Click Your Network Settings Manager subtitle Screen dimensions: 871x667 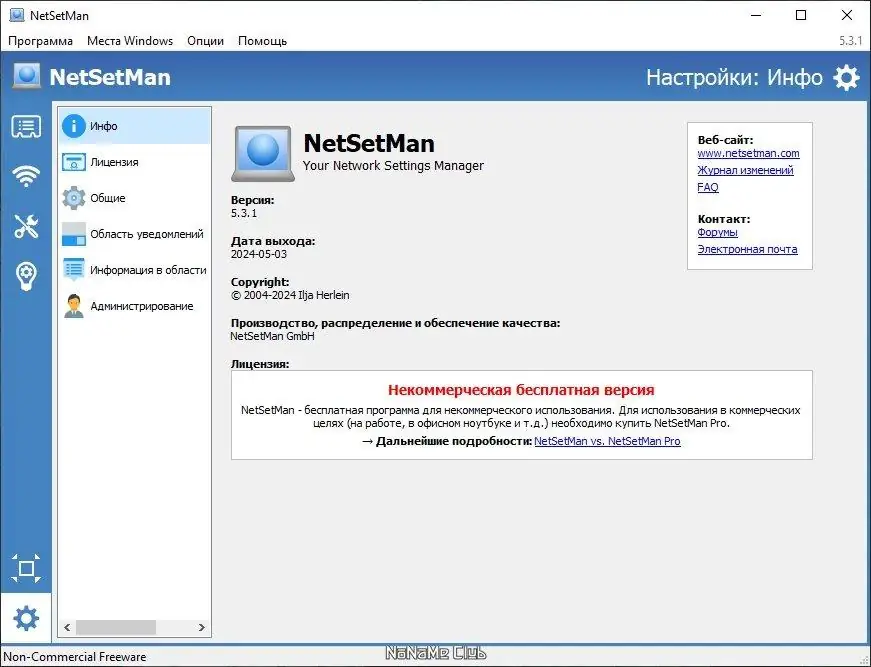[x=393, y=166]
